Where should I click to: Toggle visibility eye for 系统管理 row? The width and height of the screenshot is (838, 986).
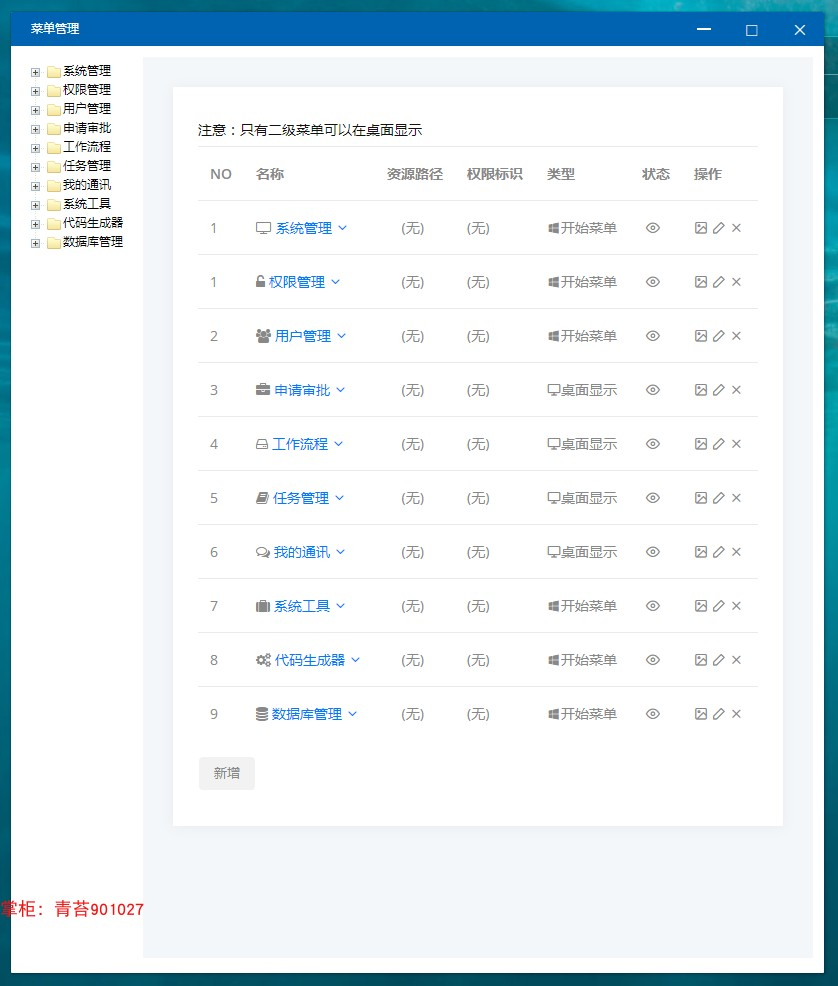coord(653,228)
